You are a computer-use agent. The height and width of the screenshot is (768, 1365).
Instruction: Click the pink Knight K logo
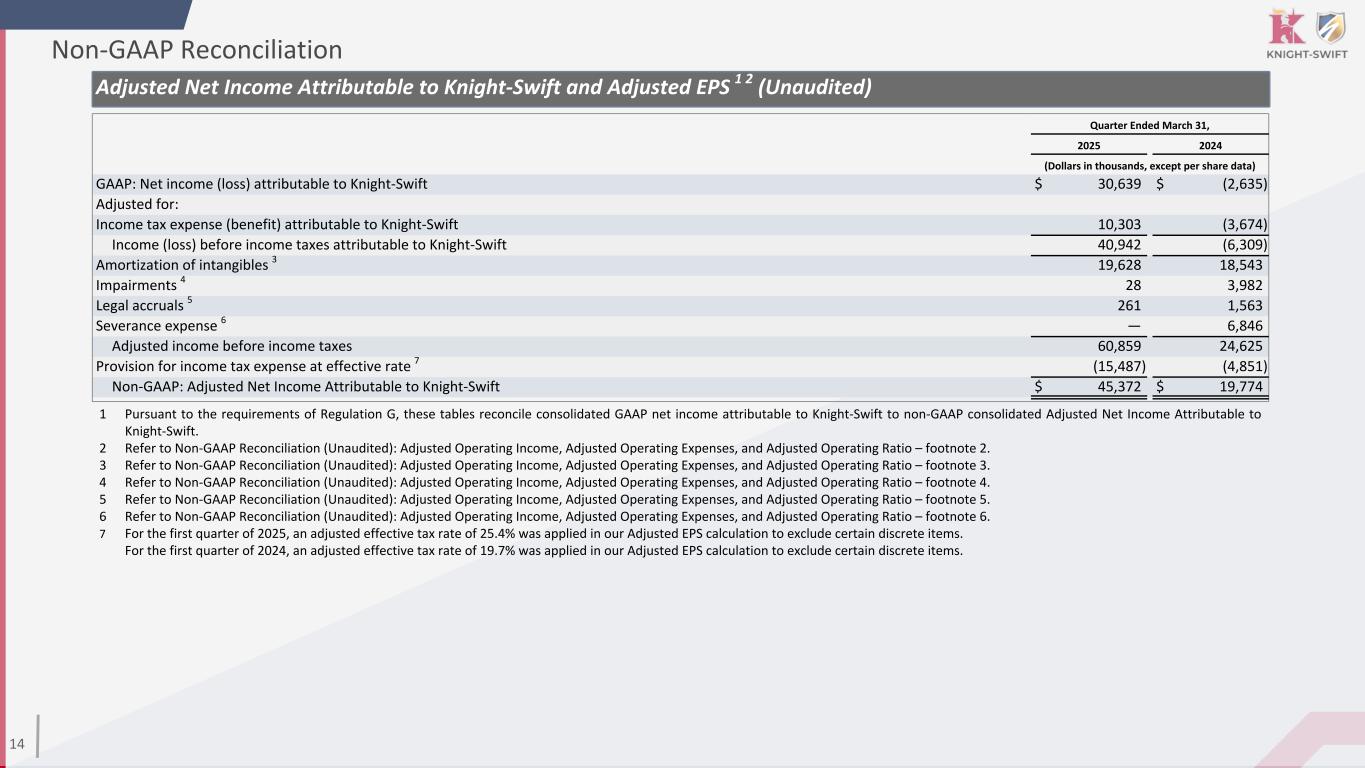1283,27
